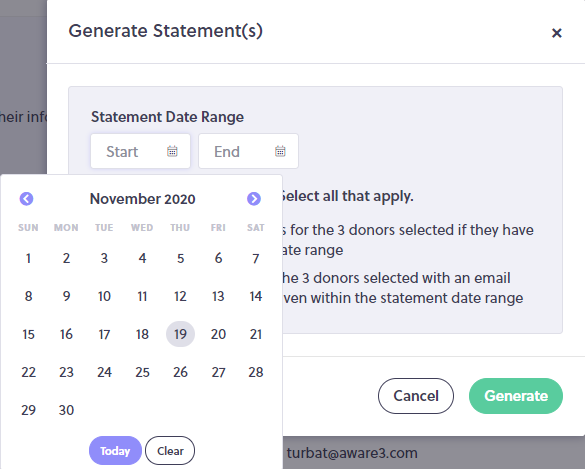This screenshot has height=469, width=585.
Task: Click the green Generate button
Action: tap(516, 396)
